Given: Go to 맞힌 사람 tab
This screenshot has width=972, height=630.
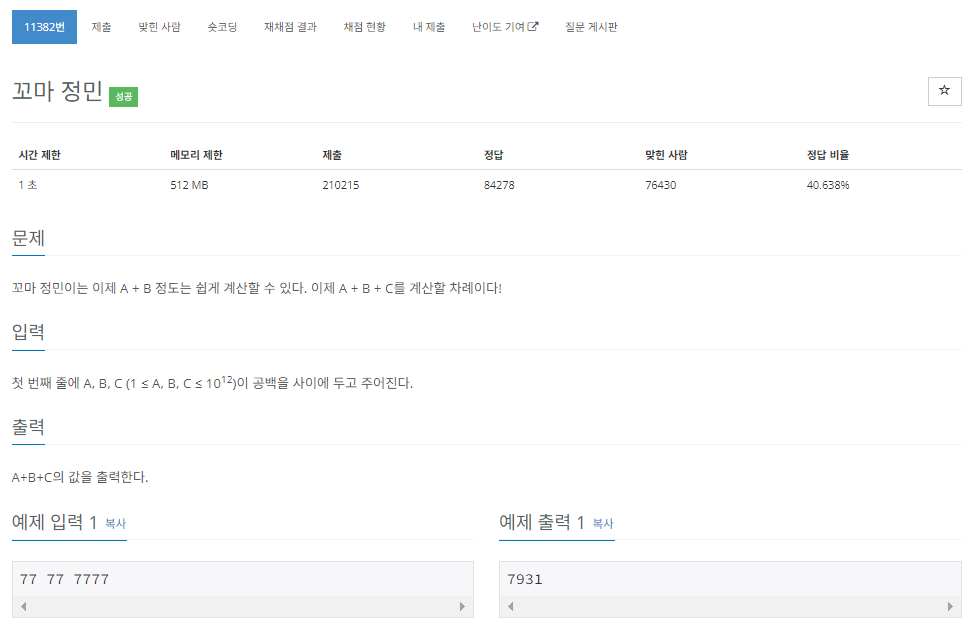Looking at the screenshot, I should (159, 27).
